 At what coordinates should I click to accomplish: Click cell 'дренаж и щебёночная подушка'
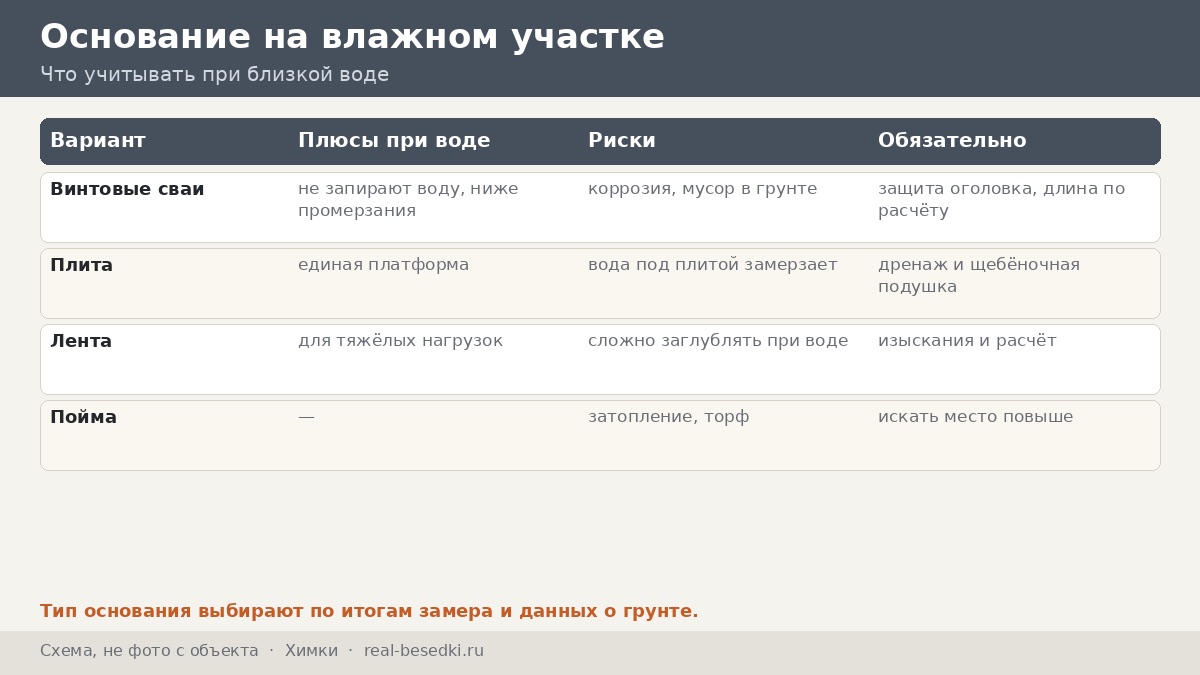coord(979,275)
